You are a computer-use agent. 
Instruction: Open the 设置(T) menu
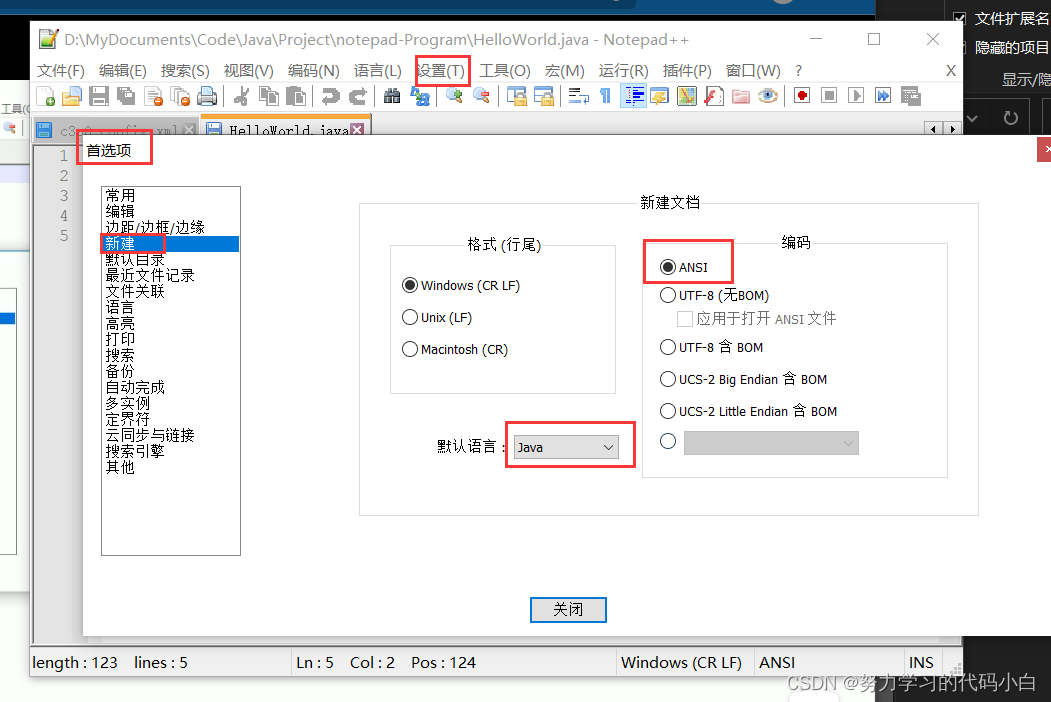(440, 71)
